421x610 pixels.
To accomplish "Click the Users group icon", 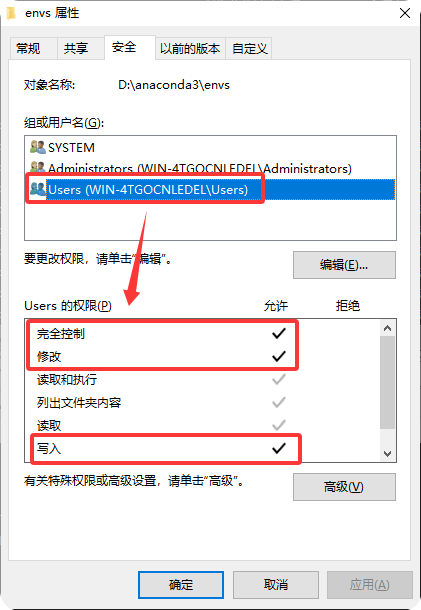I will (38, 189).
